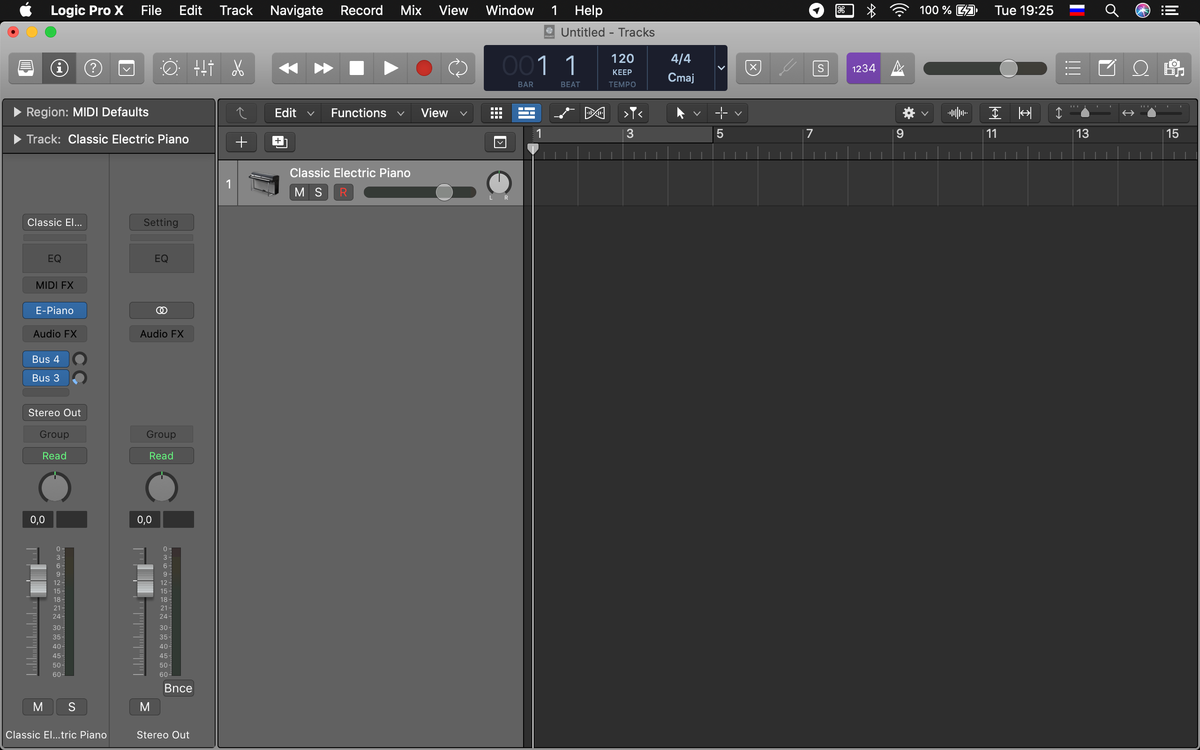Open the View dropdown in the Tracks area

[443, 113]
